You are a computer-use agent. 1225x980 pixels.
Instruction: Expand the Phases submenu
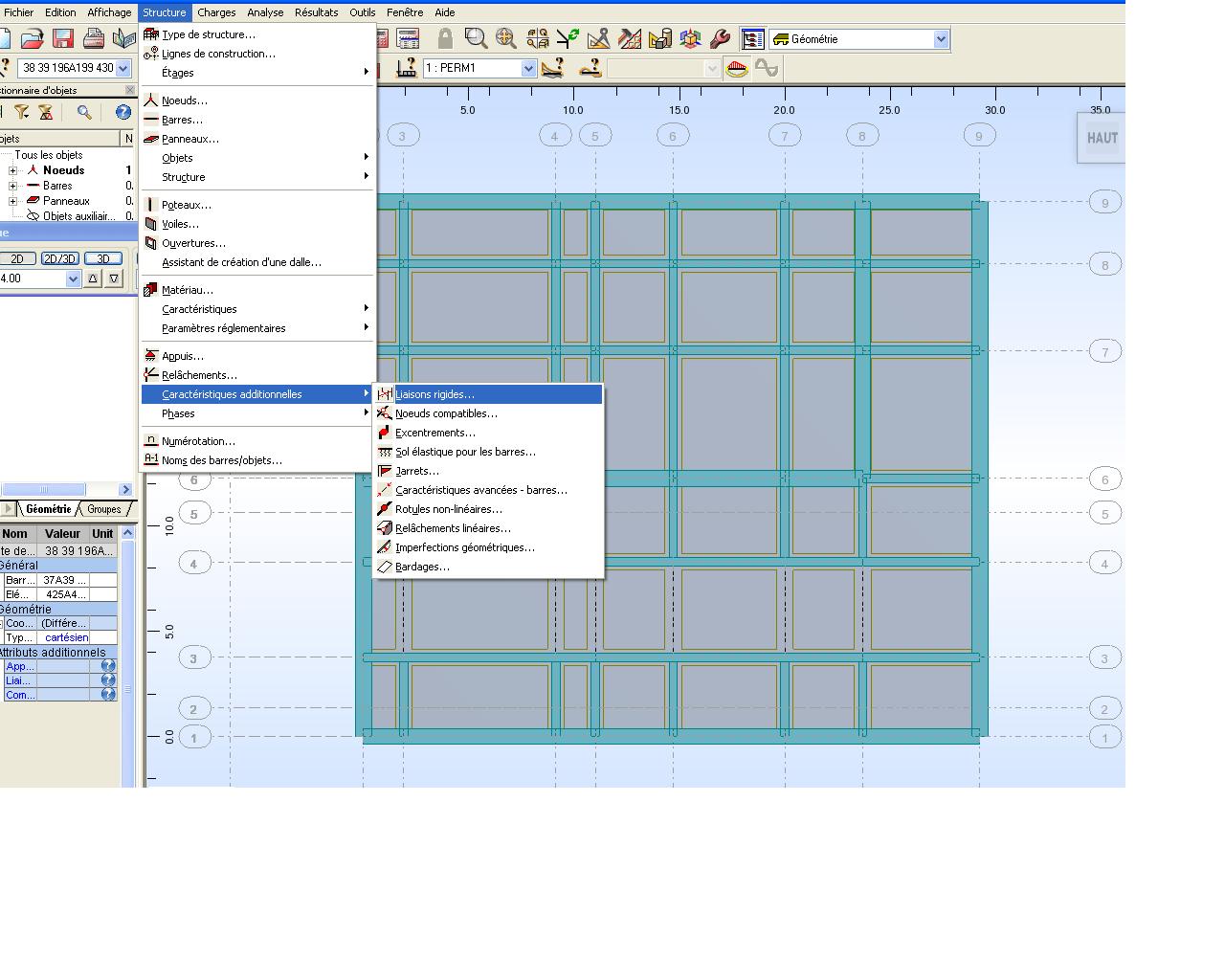click(257, 413)
